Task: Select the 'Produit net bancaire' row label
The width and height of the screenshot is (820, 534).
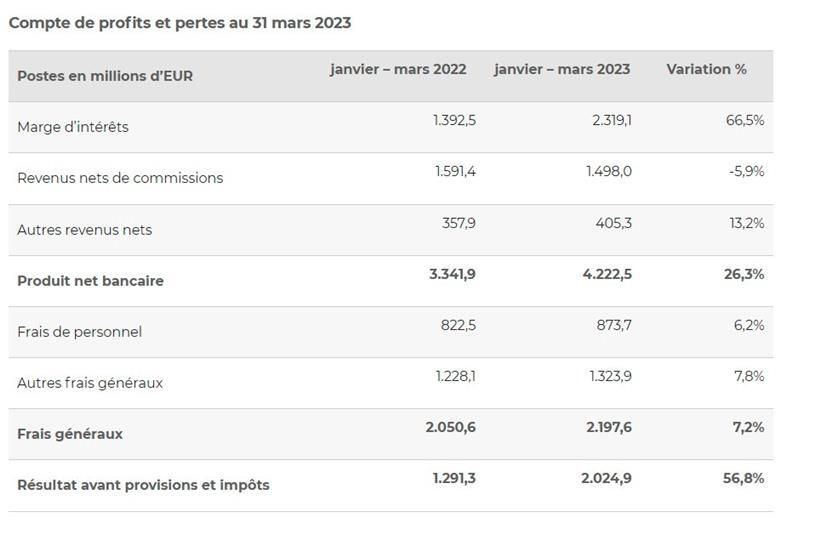Action: click(90, 281)
